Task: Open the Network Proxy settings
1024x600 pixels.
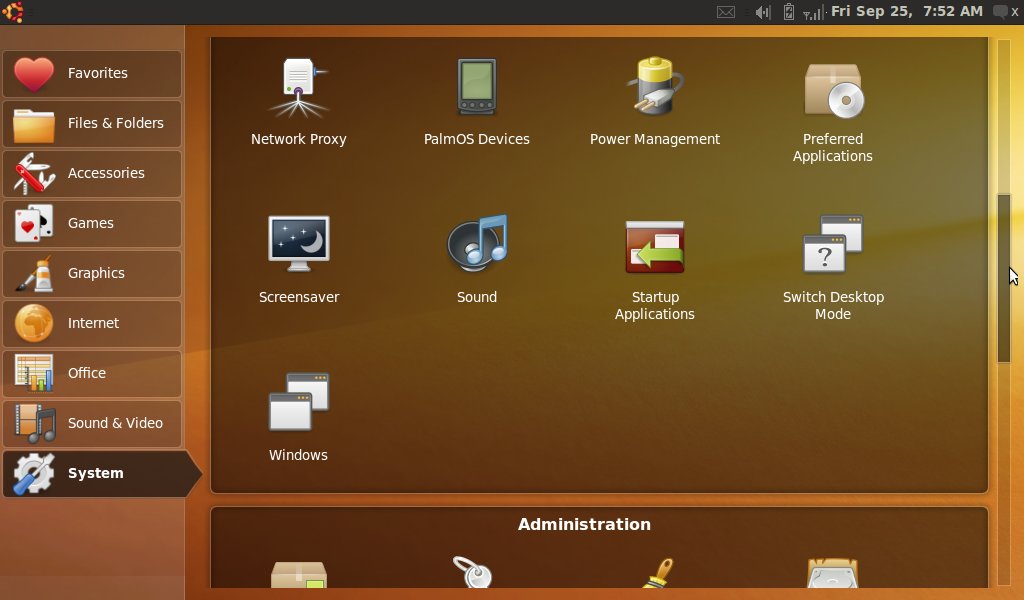Action: pyautogui.click(x=298, y=102)
